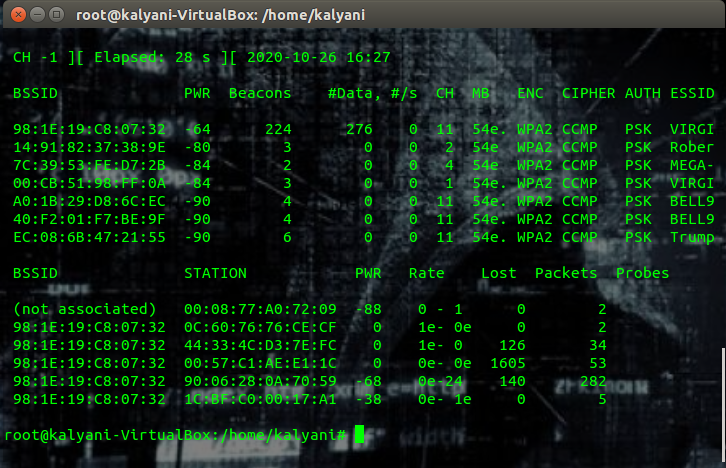This screenshot has width=726, height=468.
Task: Click lost value 126
Action: click(x=512, y=345)
